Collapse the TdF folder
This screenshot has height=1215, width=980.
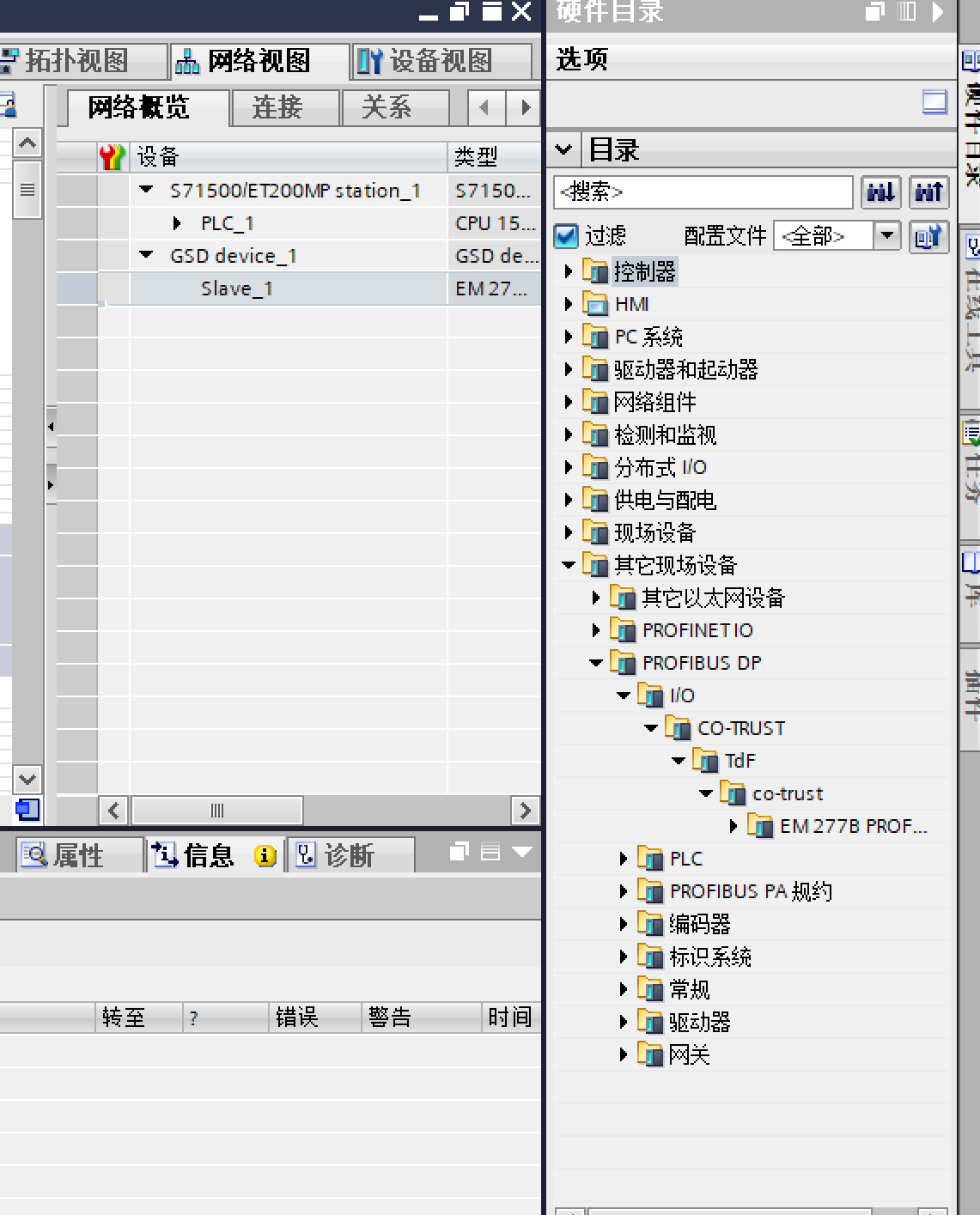(678, 761)
